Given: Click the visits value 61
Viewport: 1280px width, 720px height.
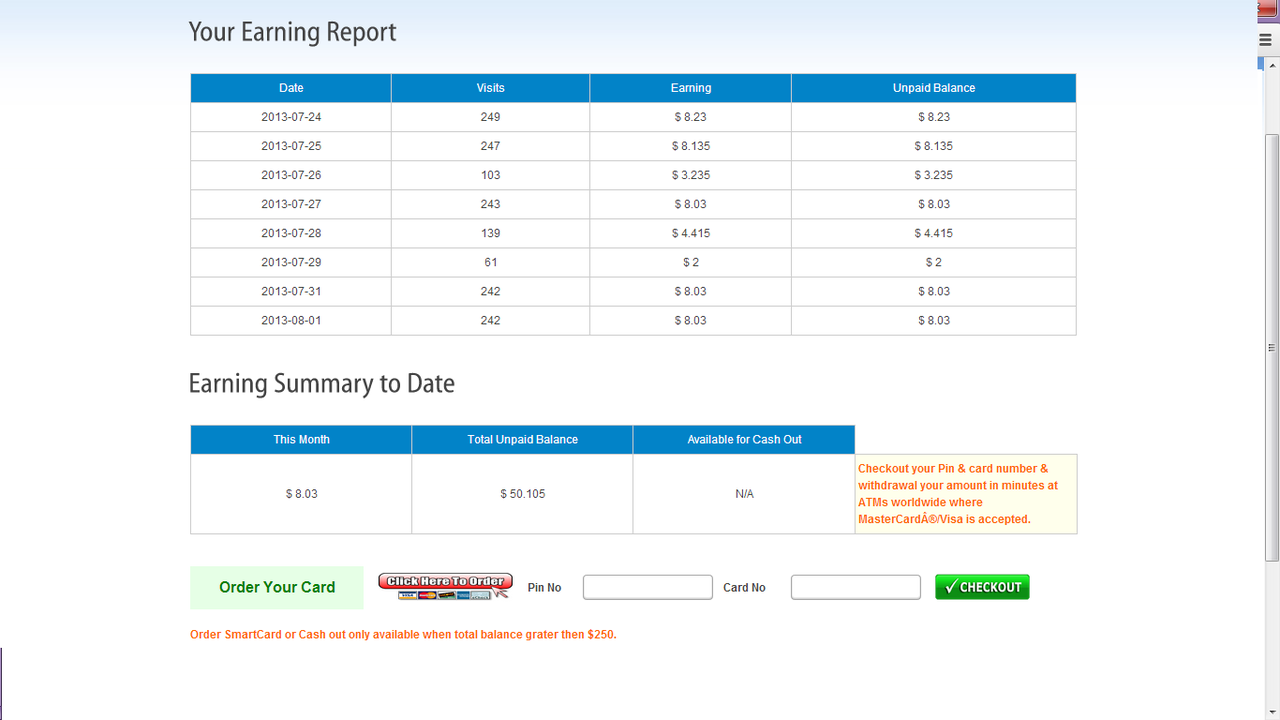Looking at the screenshot, I should click(490, 262).
